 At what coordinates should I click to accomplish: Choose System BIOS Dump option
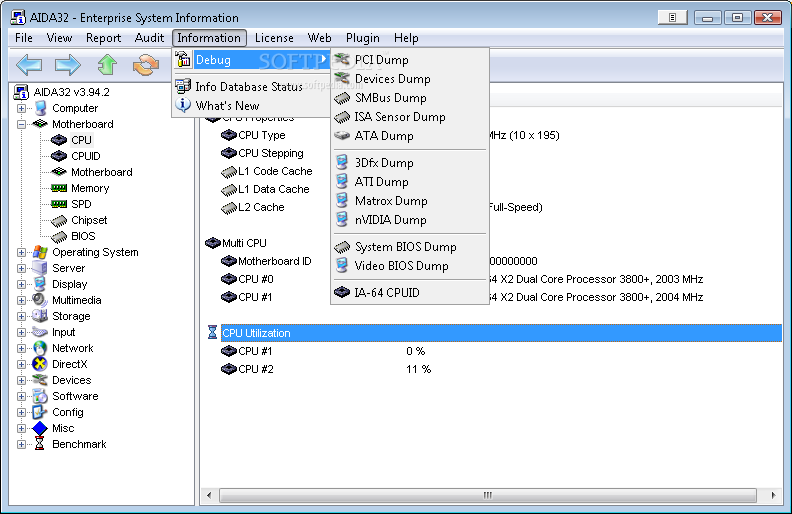(410, 247)
